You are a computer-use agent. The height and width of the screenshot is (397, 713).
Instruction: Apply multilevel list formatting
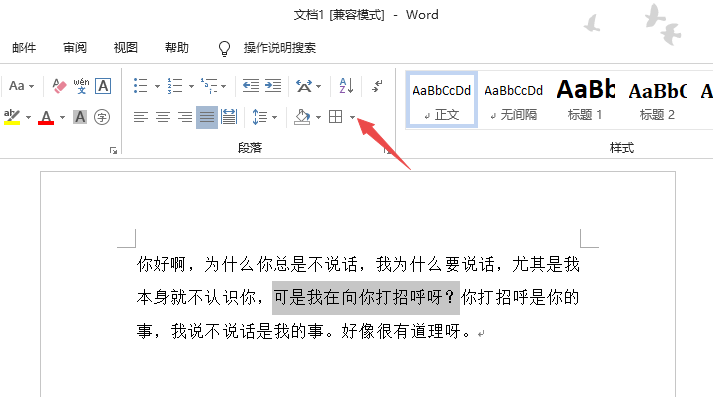[209, 86]
